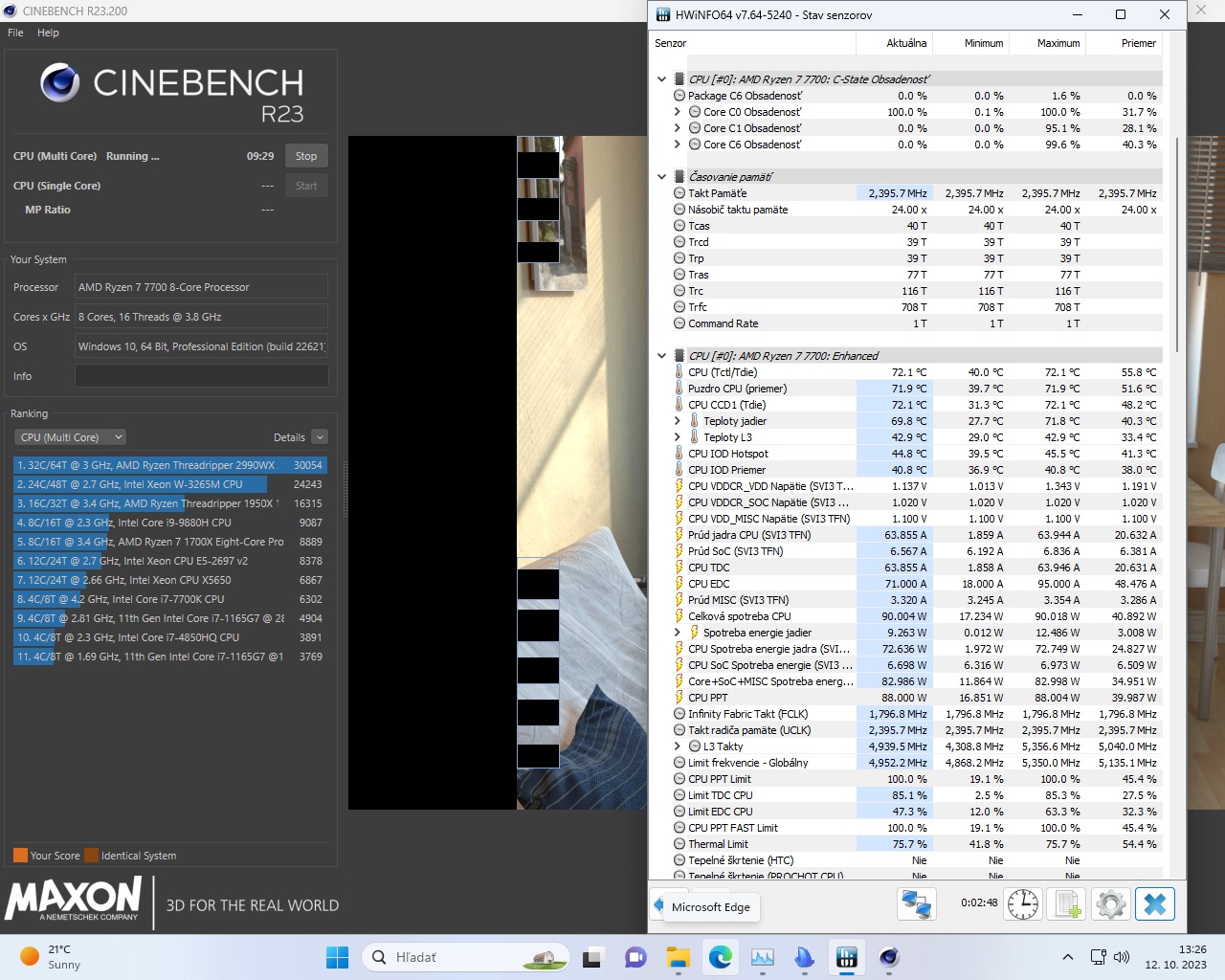The width and height of the screenshot is (1225, 980).
Task: Open Microsoft Edge from the taskbar
Action: (x=720, y=957)
